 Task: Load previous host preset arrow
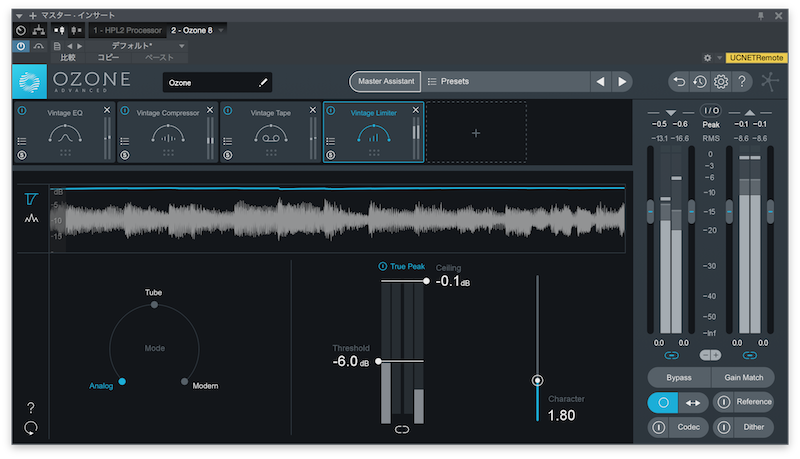70,46
